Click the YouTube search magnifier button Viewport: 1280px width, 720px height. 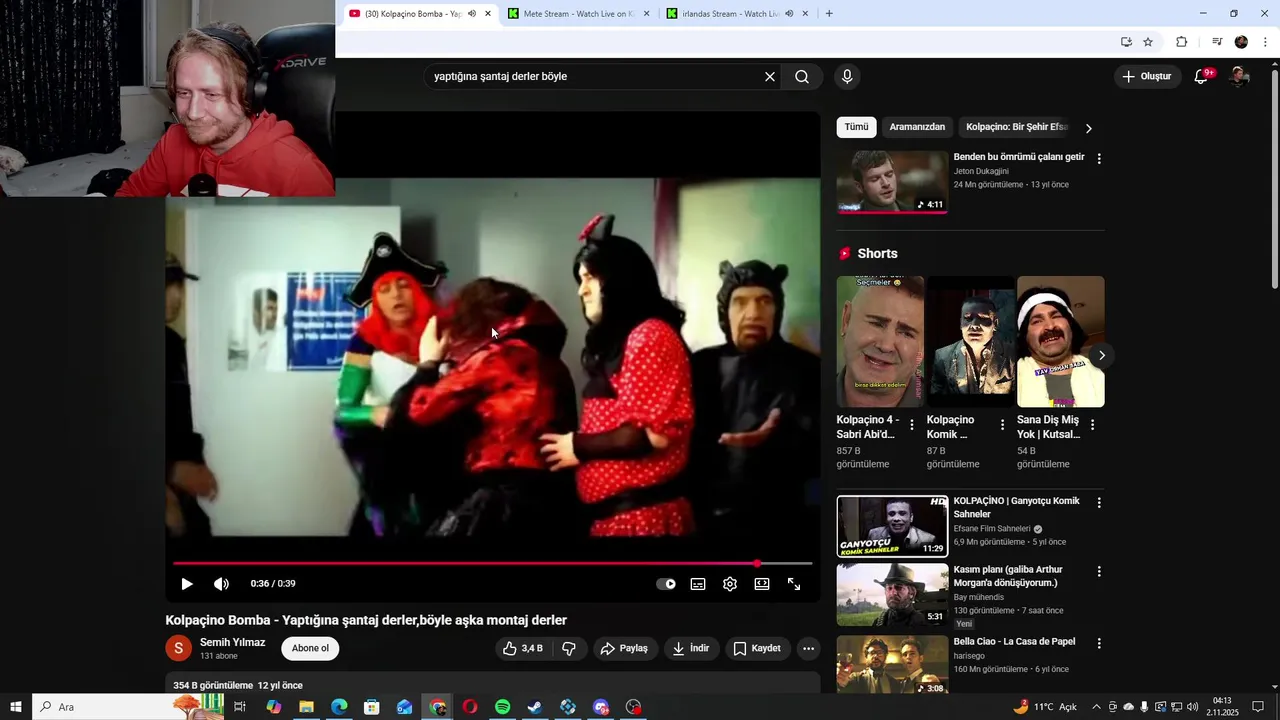(802, 77)
